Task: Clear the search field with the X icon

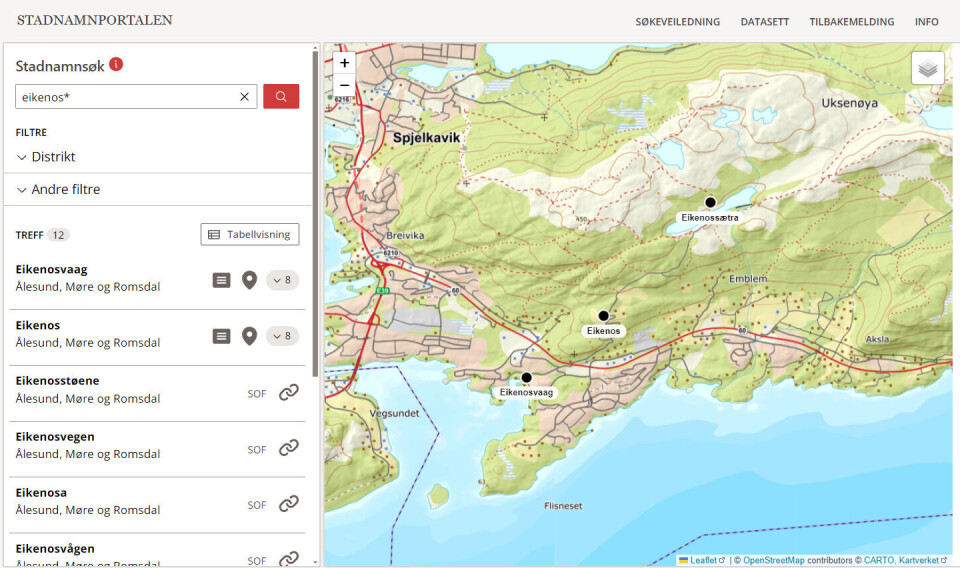Action: coord(244,97)
